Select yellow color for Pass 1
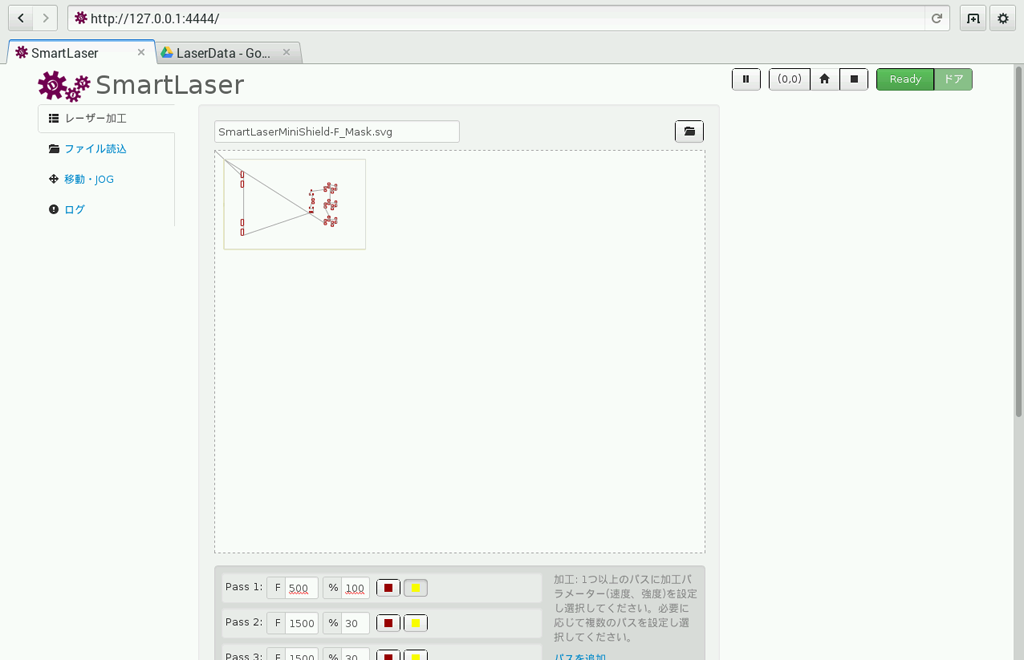 (x=415, y=588)
